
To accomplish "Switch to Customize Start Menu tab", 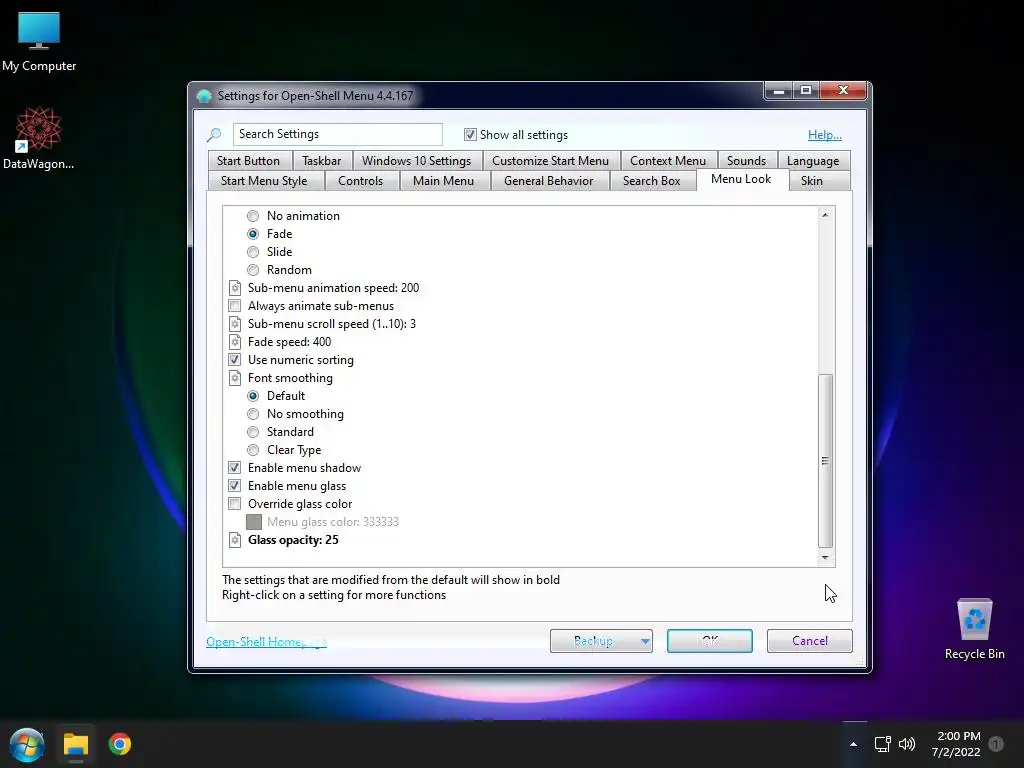I will [551, 161].
